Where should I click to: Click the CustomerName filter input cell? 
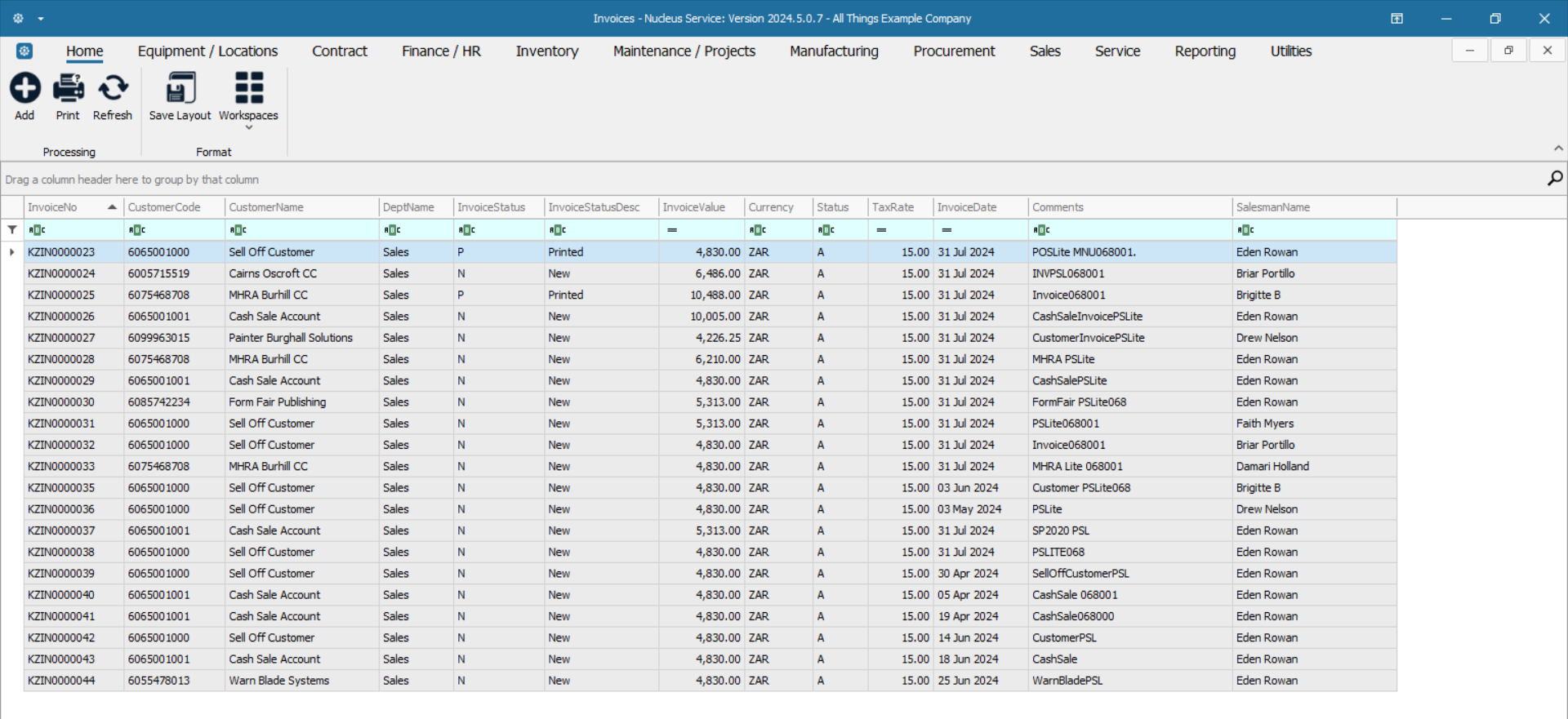pyautogui.click(x=310, y=230)
